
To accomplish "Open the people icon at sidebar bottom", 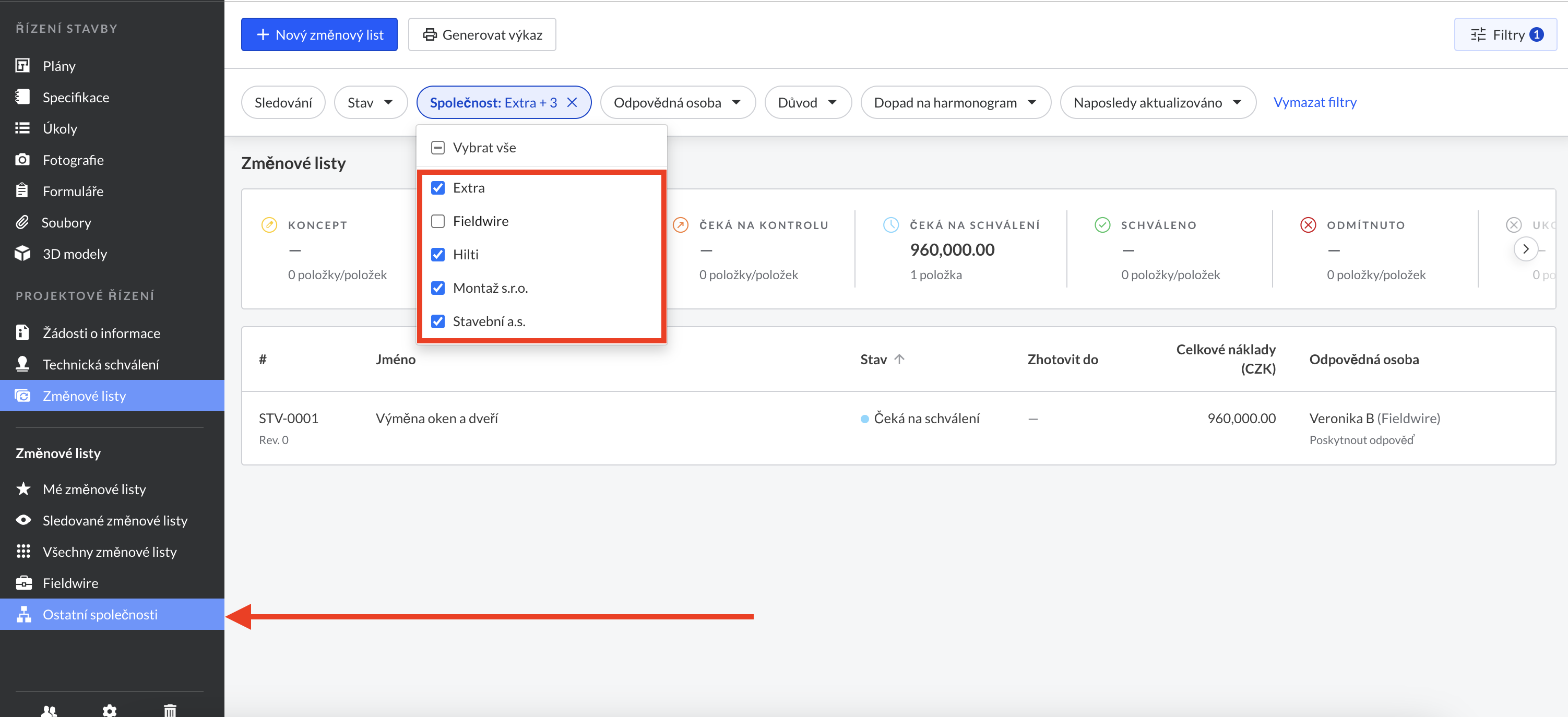I will (49, 711).
